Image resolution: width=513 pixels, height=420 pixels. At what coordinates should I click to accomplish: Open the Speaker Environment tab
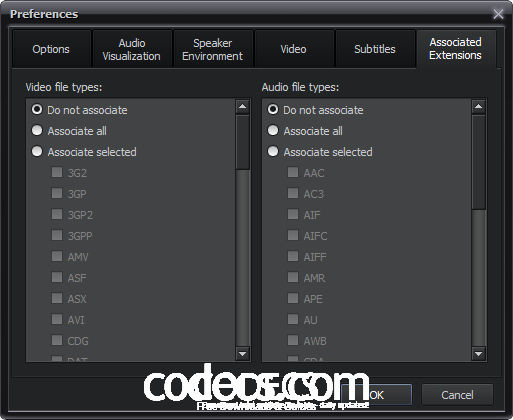pyautogui.click(x=213, y=49)
